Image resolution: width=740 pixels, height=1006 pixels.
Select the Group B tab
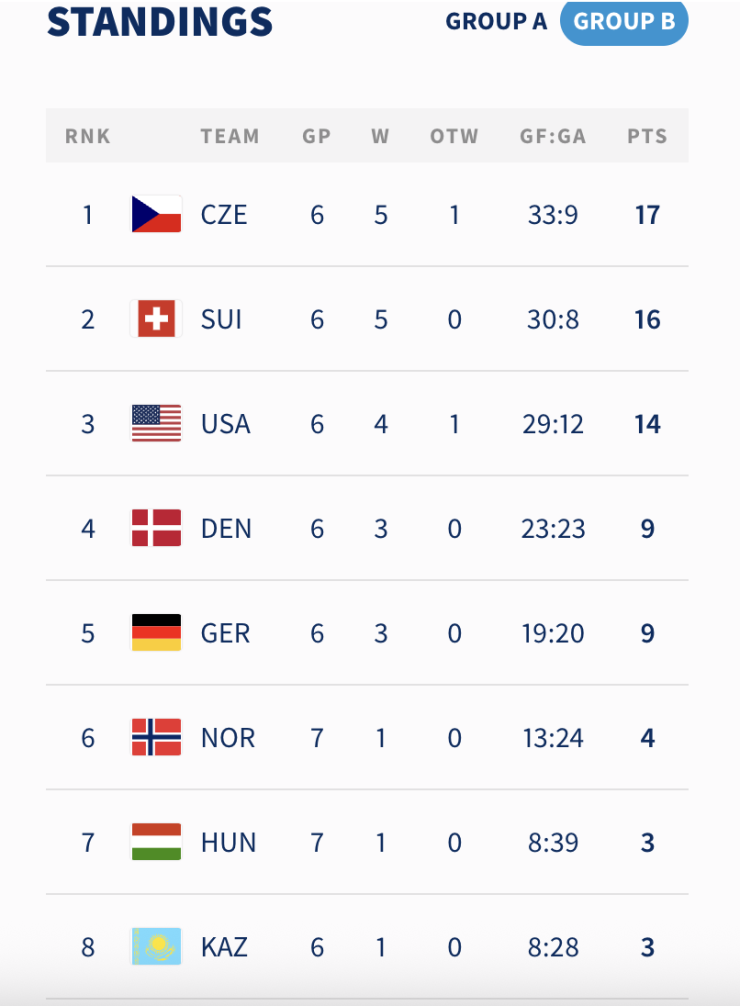pos(624,22)
